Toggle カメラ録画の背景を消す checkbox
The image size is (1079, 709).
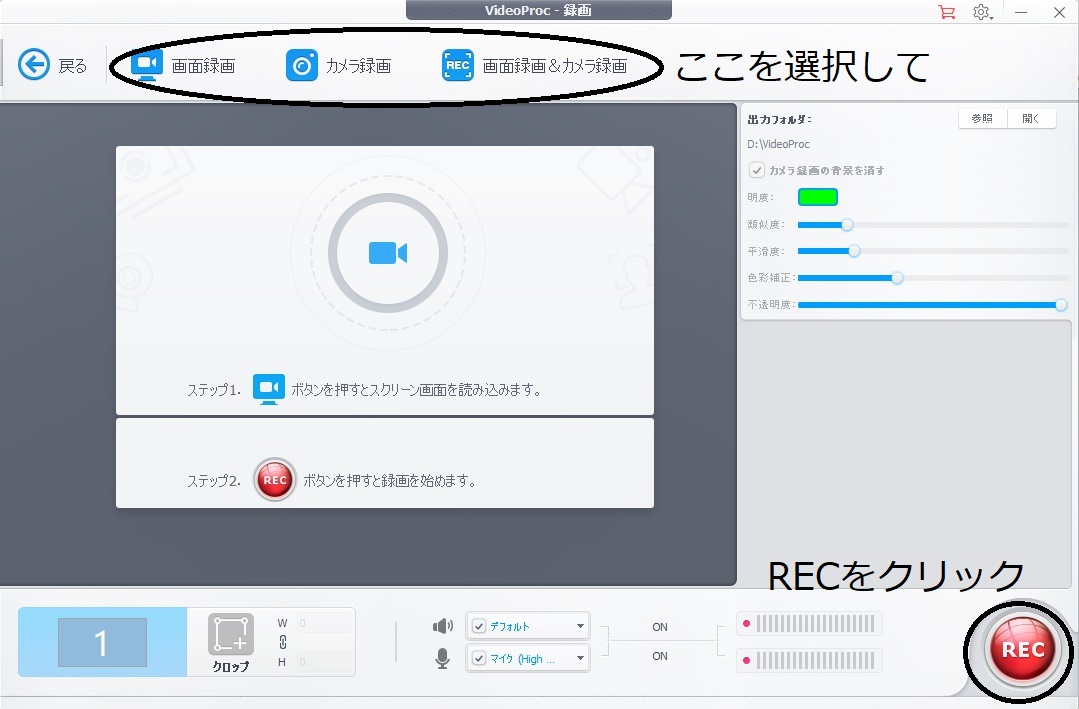click(x=757, y=170)
